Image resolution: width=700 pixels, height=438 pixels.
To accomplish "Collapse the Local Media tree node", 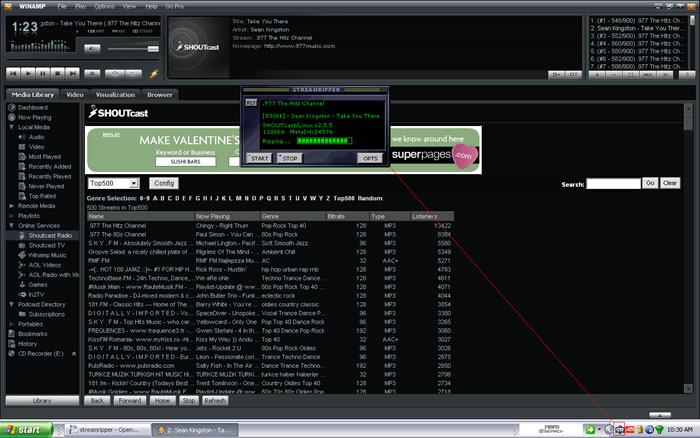I will tap(10, 127).
